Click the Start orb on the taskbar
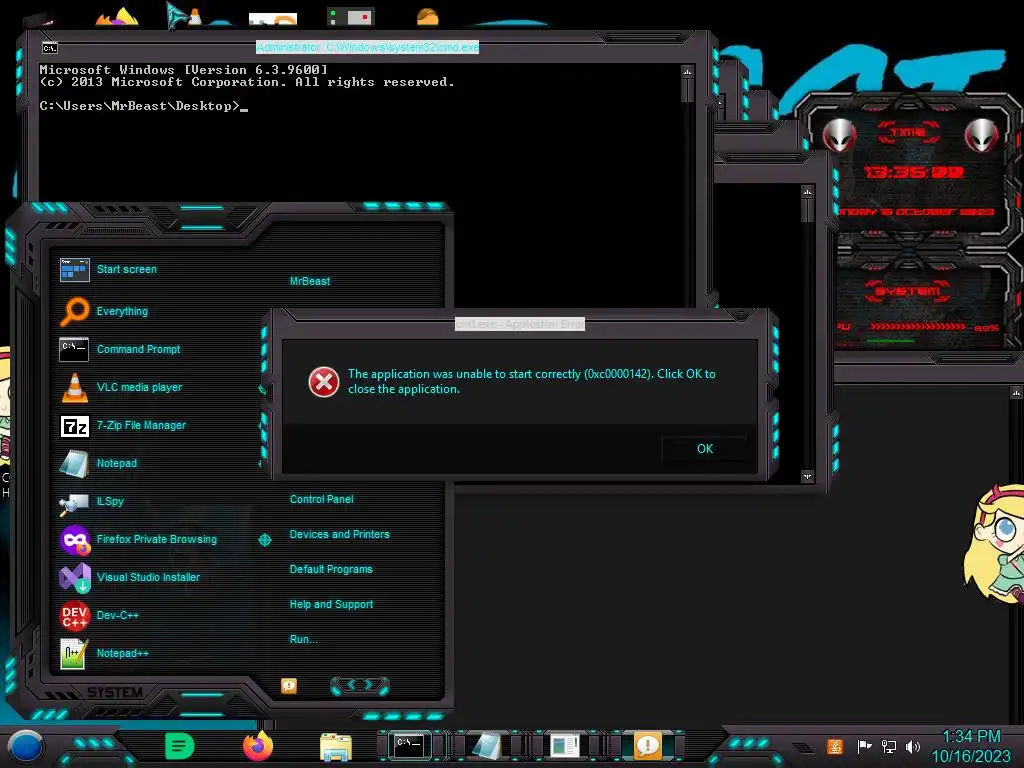 25,746
